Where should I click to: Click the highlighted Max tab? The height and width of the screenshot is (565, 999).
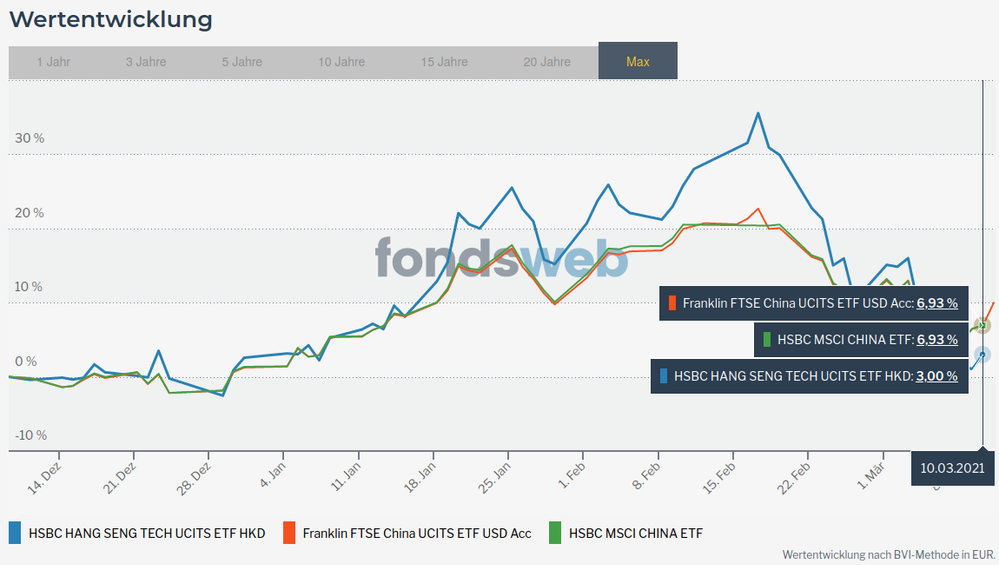(x=638, y=61)
